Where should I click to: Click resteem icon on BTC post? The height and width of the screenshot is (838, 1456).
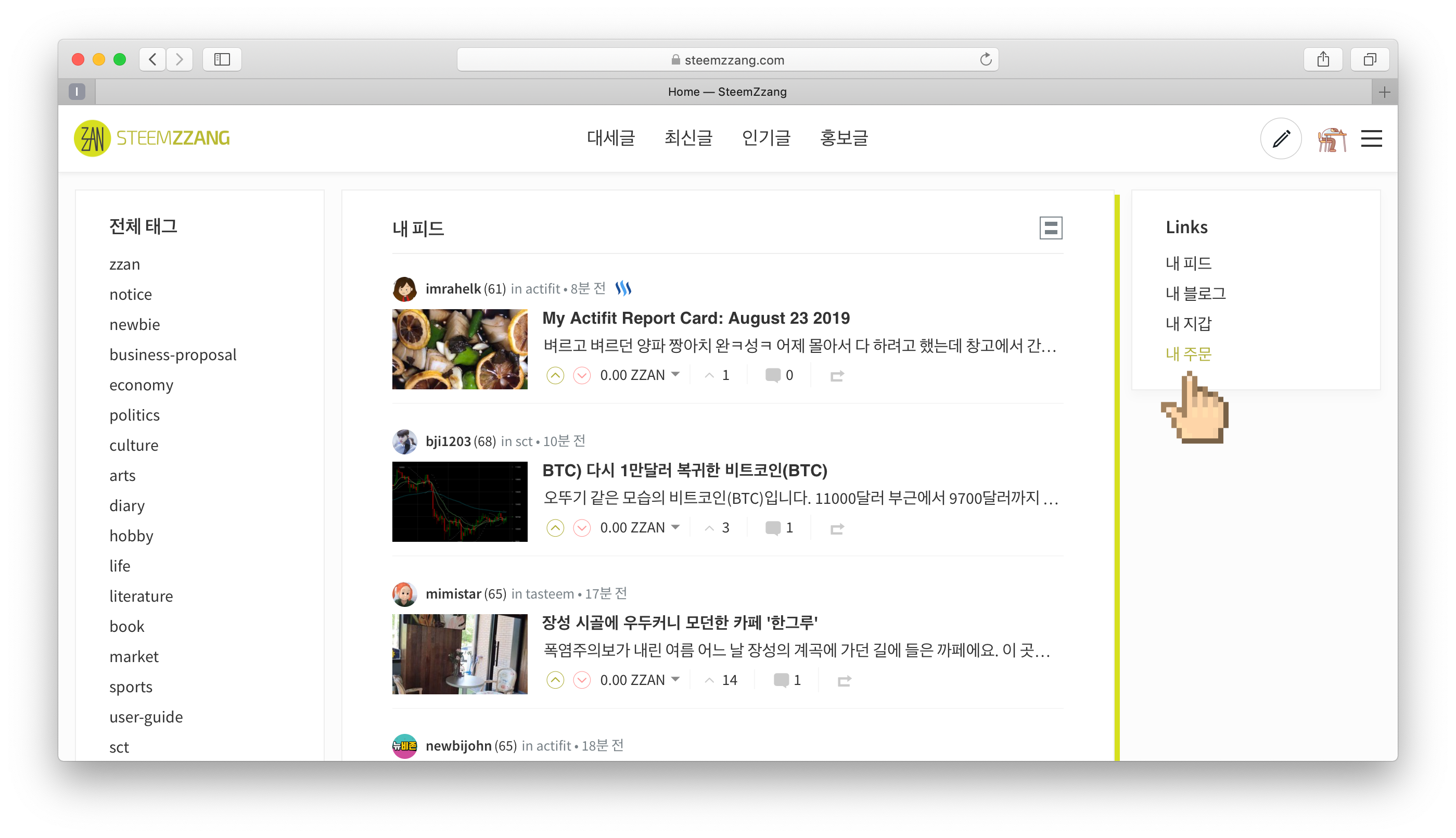837,528
